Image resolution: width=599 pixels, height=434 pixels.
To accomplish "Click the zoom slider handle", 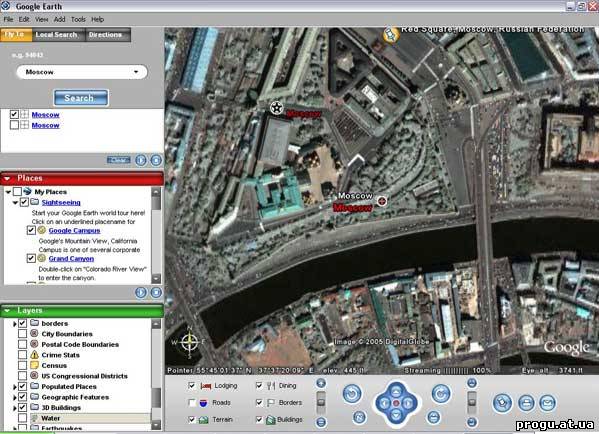I will click(x=321, y=402).
